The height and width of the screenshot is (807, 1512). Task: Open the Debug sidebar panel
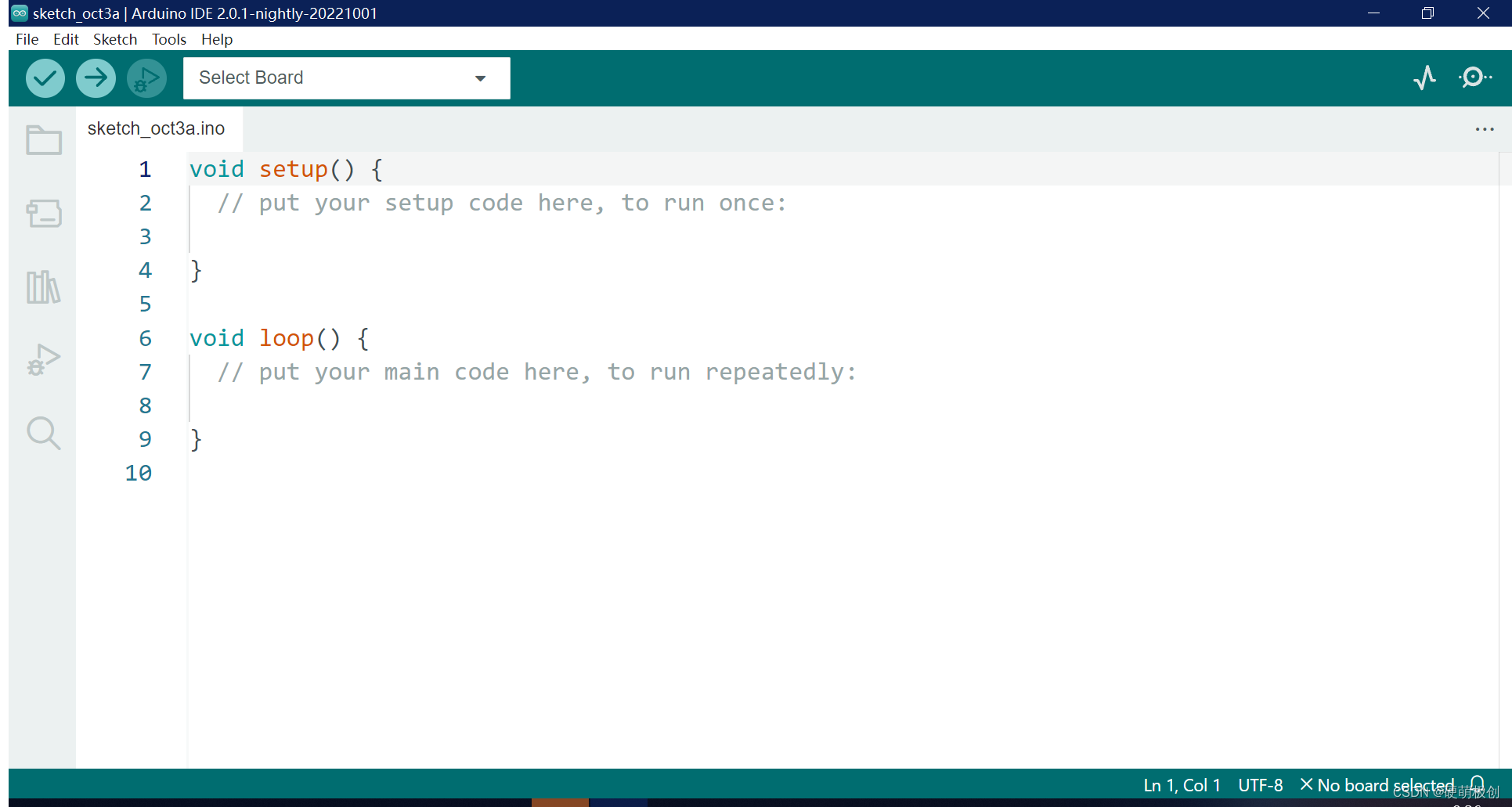coord(44,360)
